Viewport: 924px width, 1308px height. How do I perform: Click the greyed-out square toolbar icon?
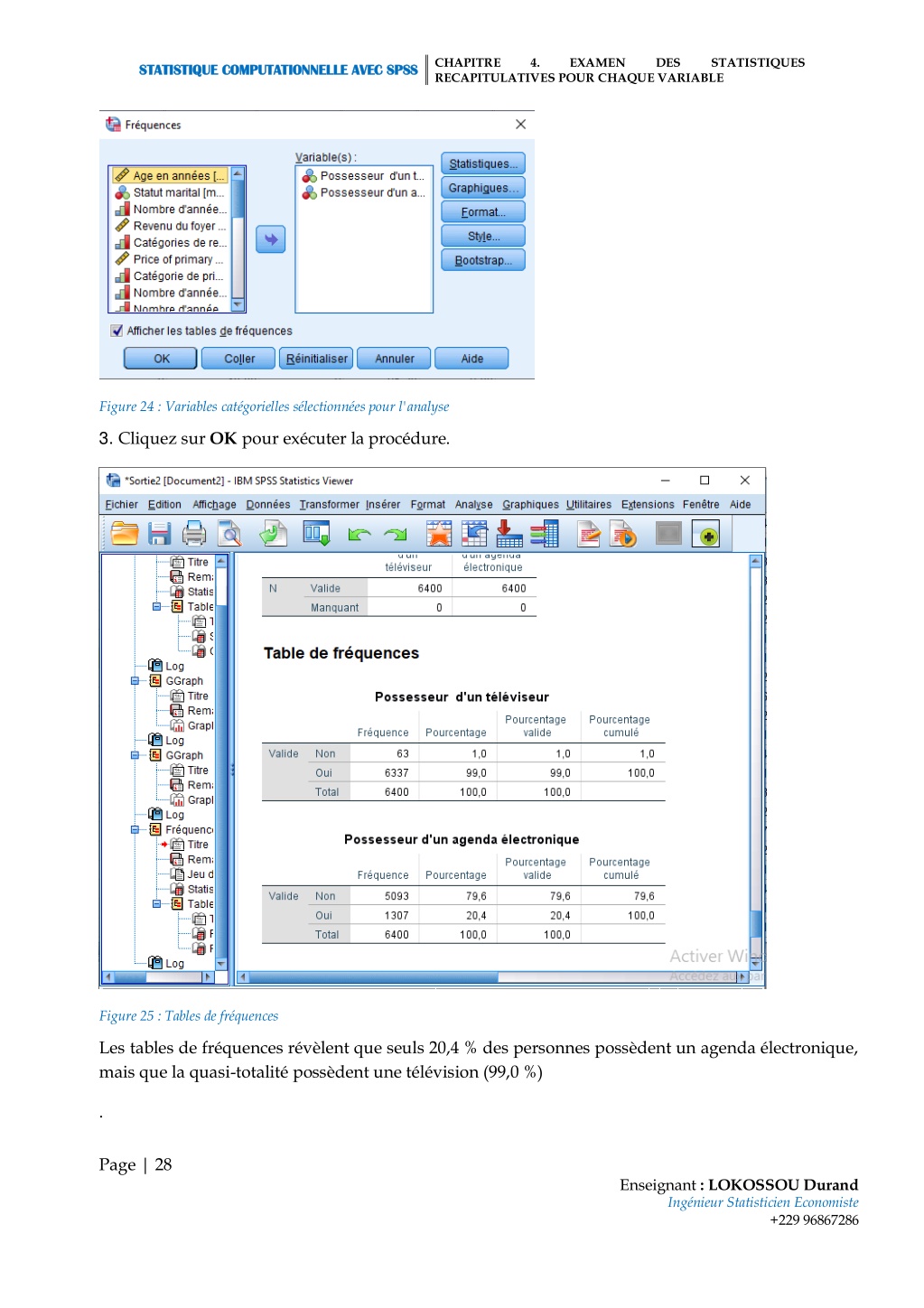[x=668, y=534]
